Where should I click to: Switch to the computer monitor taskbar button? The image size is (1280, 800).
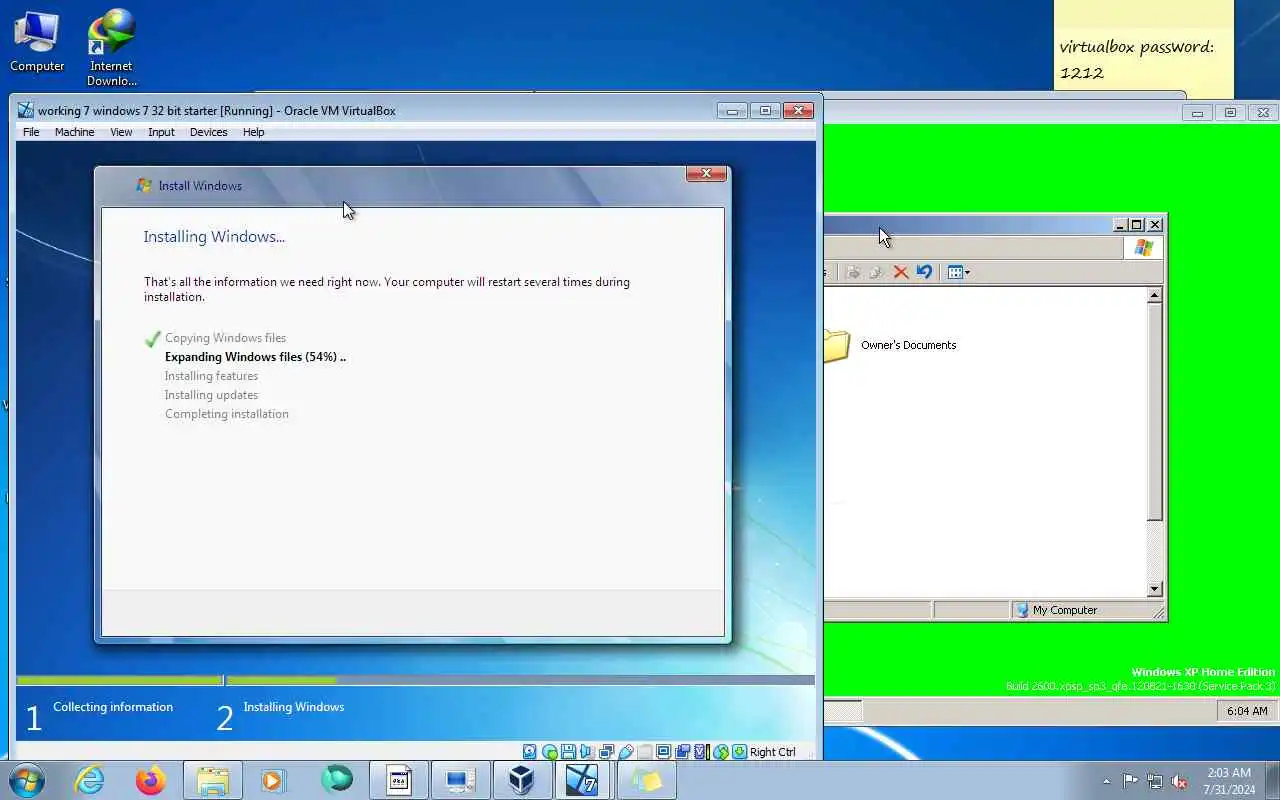460,779
